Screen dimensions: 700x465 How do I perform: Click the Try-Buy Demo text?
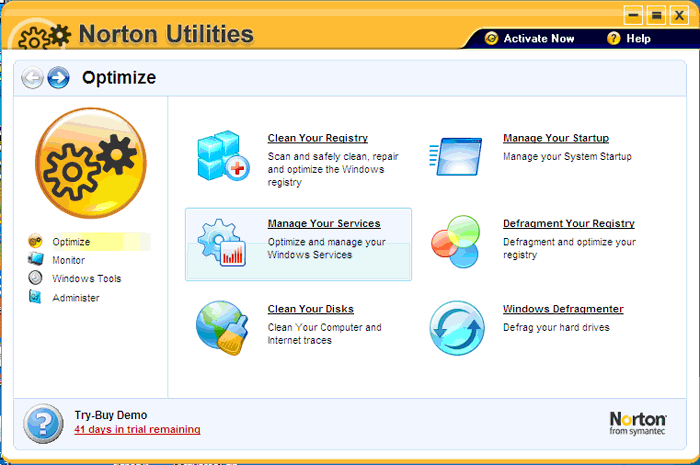[x=111, y=415]
